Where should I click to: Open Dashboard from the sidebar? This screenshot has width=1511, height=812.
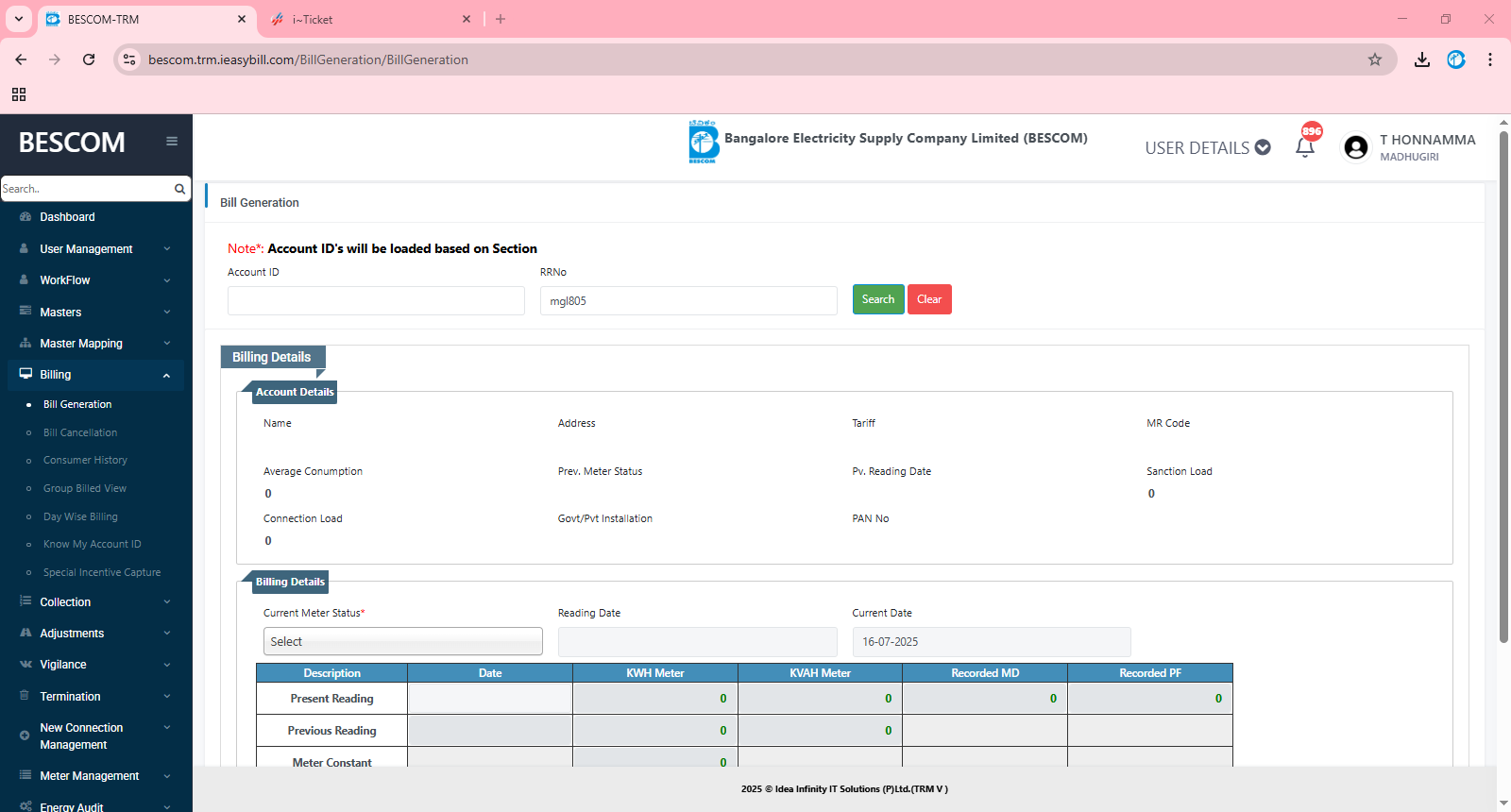pos(67,217)
